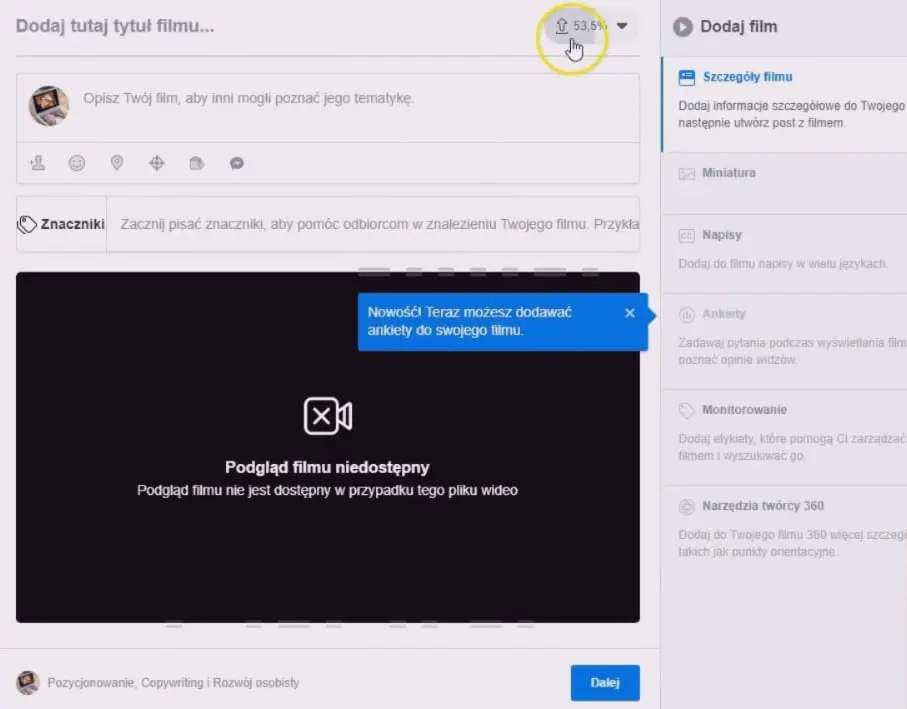This screenshot has height=709, width=907.
Task: Click the Szczegóły filmu icon
Action: pyautogui.click(x=687, y=77)
